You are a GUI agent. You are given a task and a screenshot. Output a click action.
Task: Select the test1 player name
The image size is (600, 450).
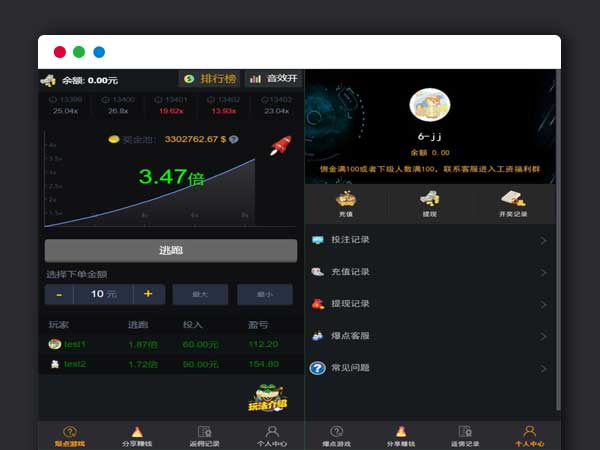coord(75,344)
